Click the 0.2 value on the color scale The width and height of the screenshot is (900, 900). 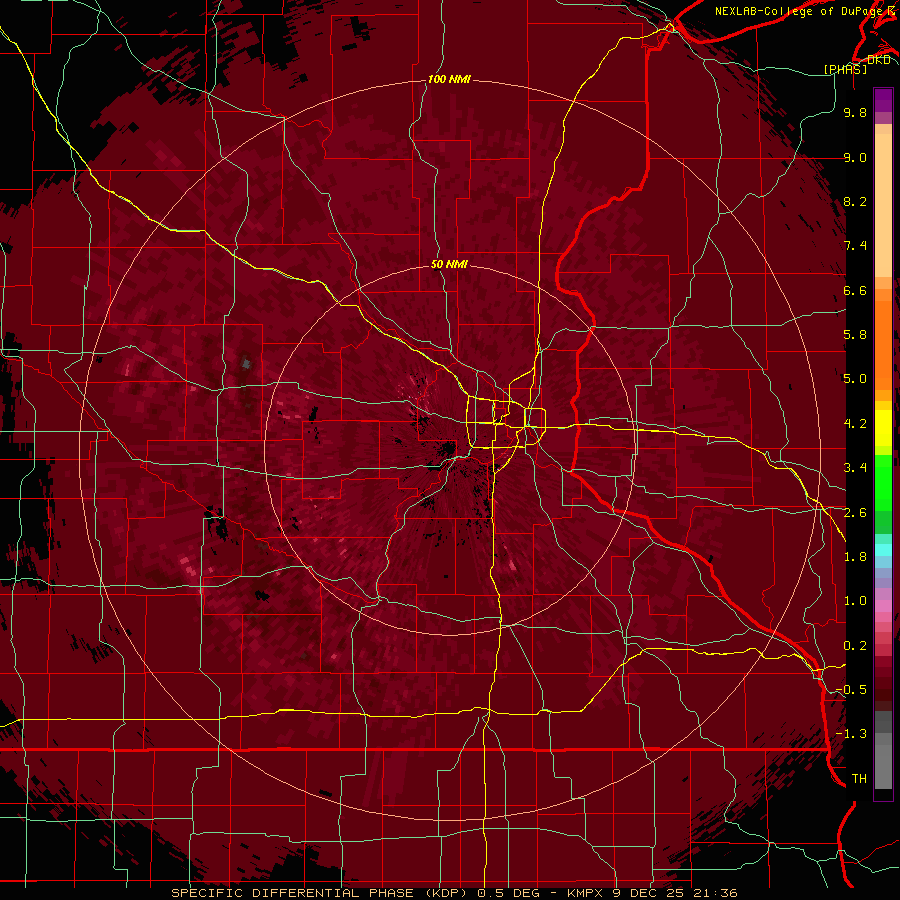click(855, 646)
